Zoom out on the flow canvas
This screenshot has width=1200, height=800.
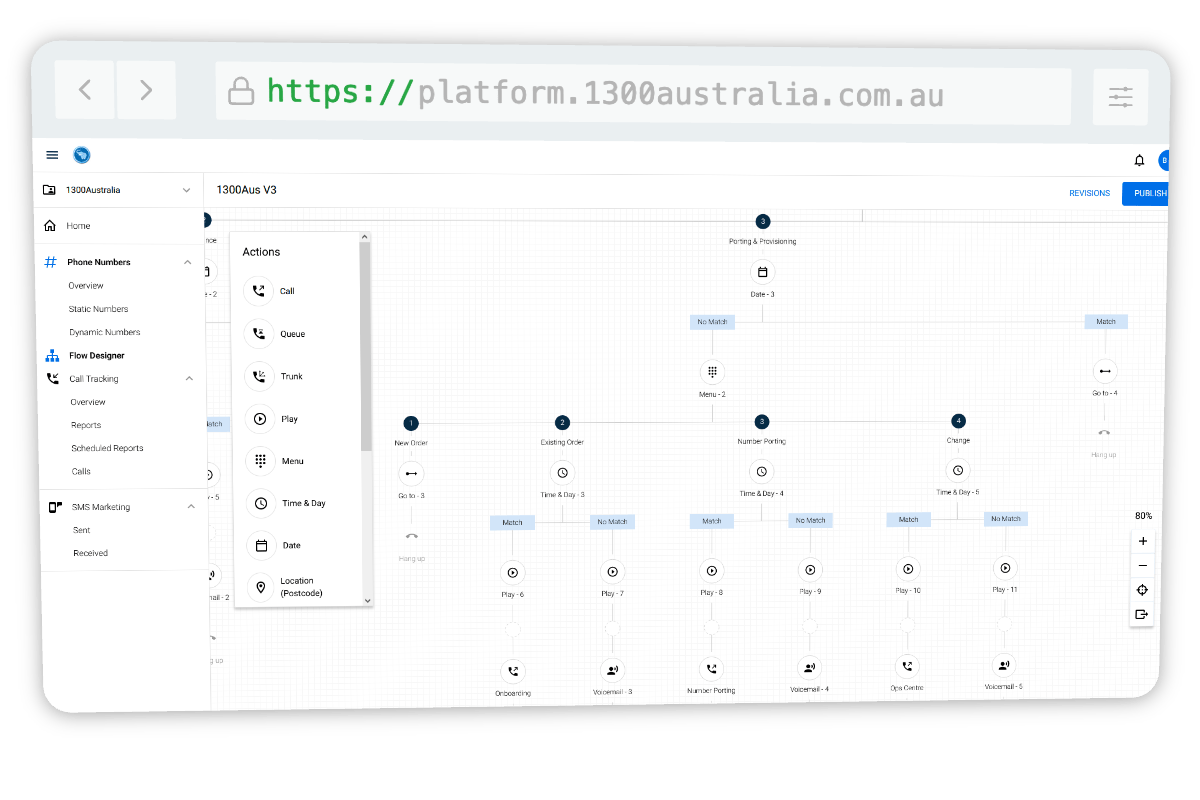(x=1143, y=566)
